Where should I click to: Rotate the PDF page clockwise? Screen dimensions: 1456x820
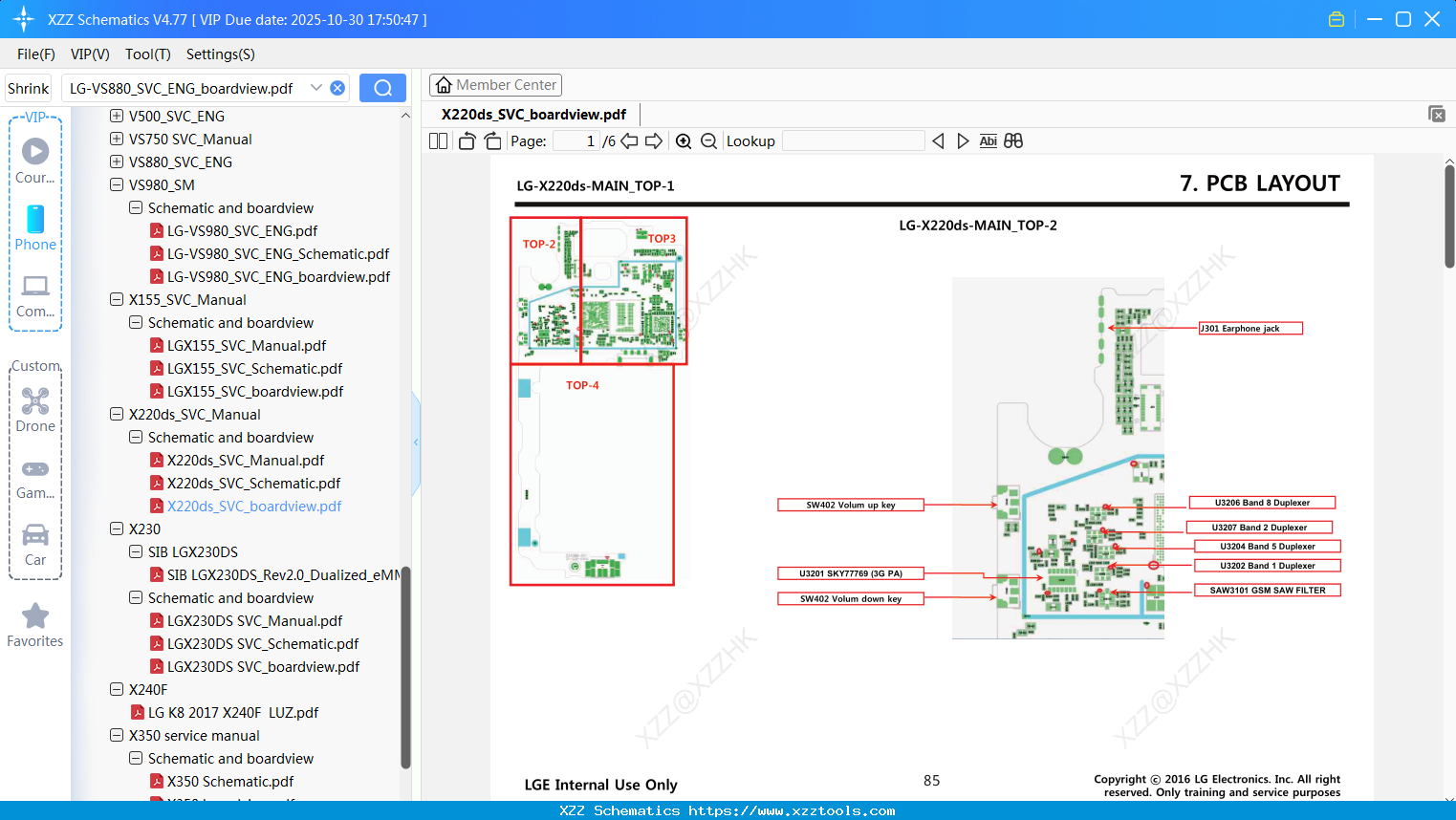tap(491, 140)
